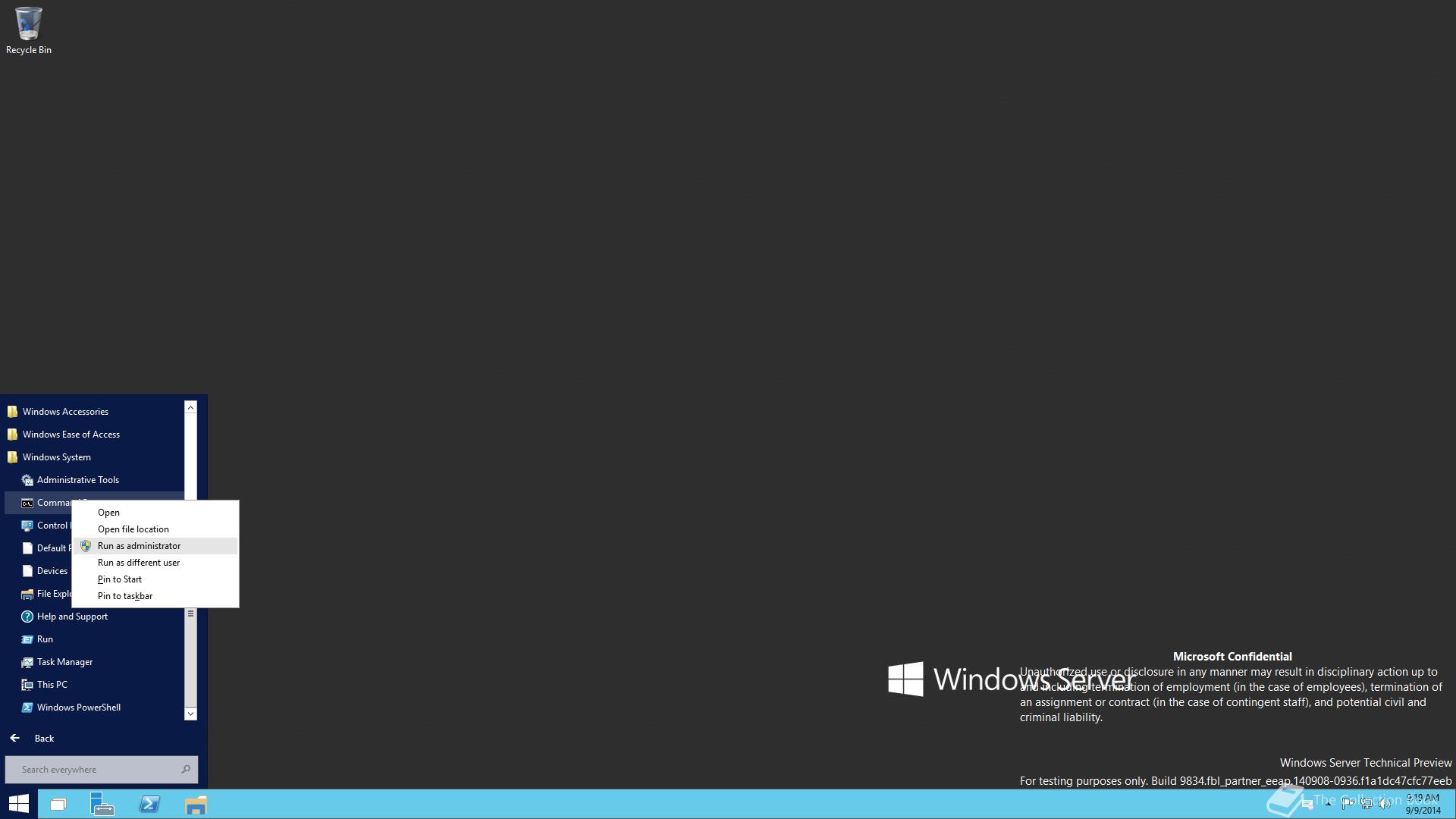Viewport: 1456px width, 819px height.
Task: Open This PC entry
Action: pyautogui.click(x=94, y=685)
